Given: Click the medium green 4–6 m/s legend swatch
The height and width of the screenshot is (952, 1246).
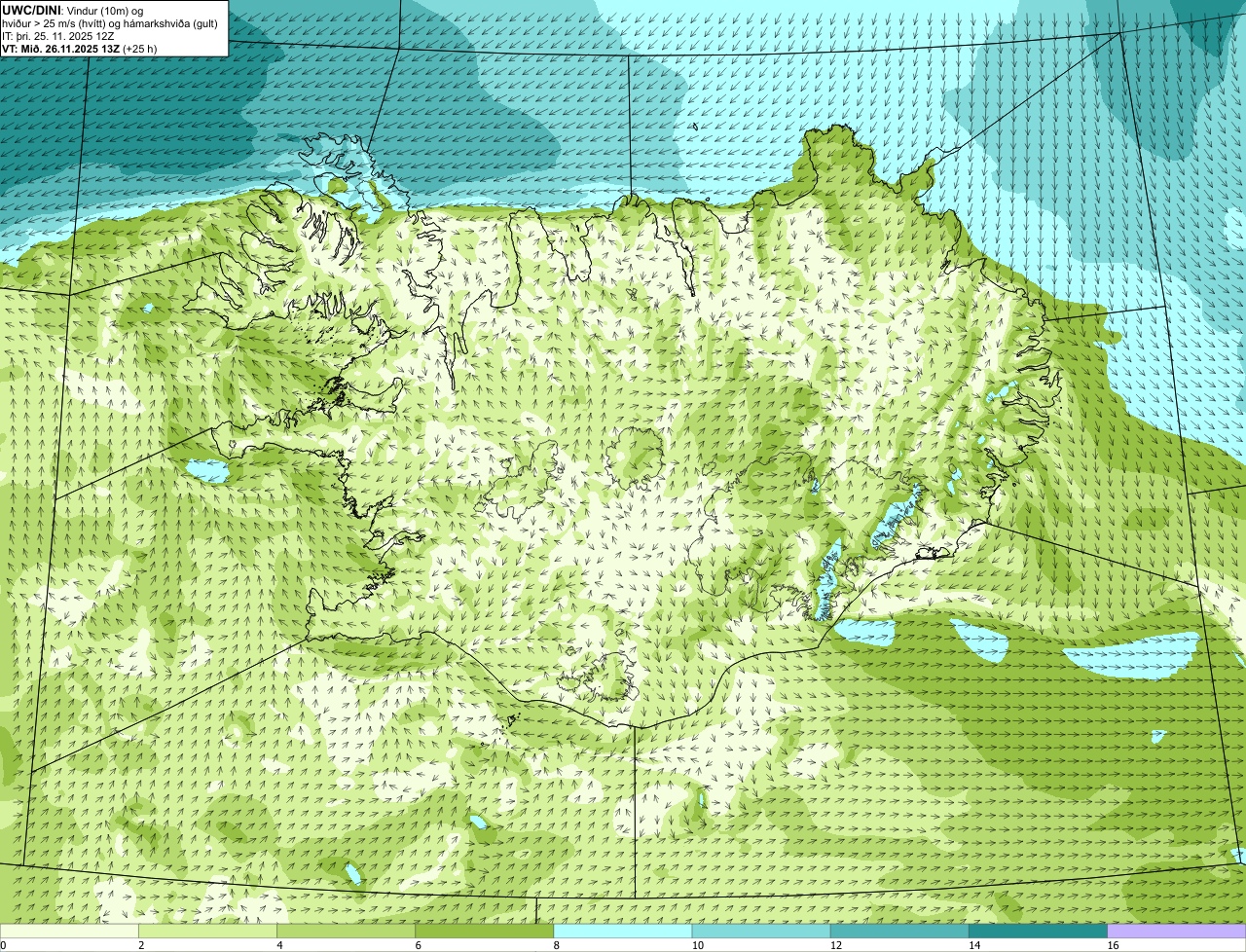Looking at the screenshot, I should tap(346, 931).
